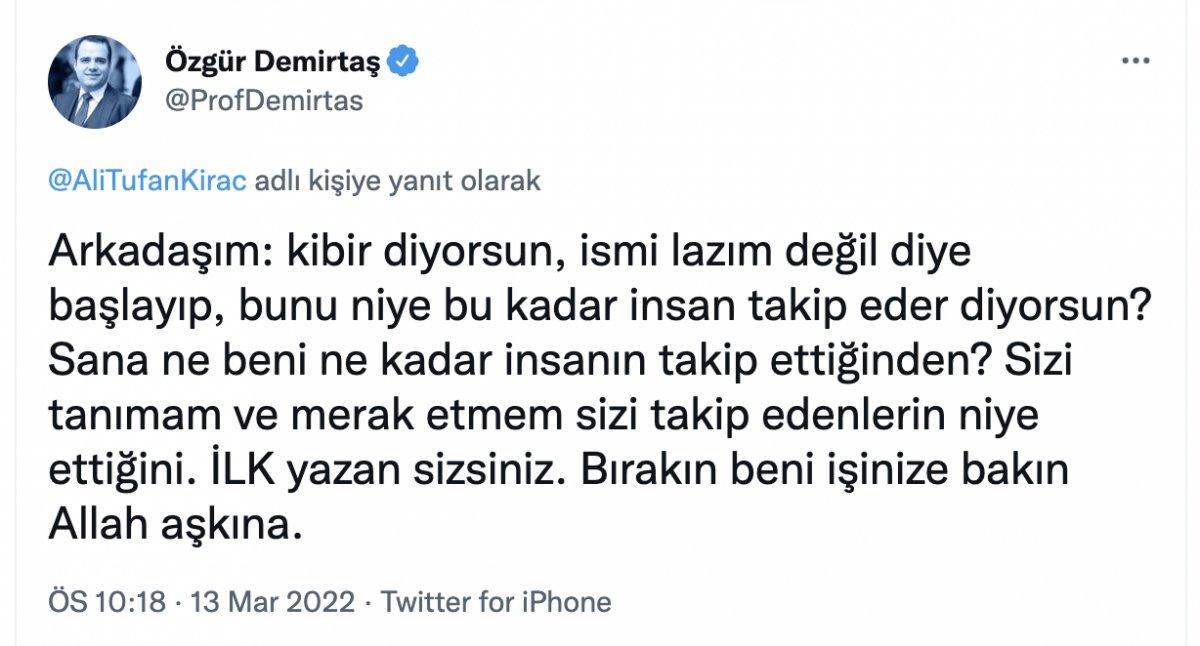
Task: Open the Twitter for iPhone source link
Action: click(498, 602)
